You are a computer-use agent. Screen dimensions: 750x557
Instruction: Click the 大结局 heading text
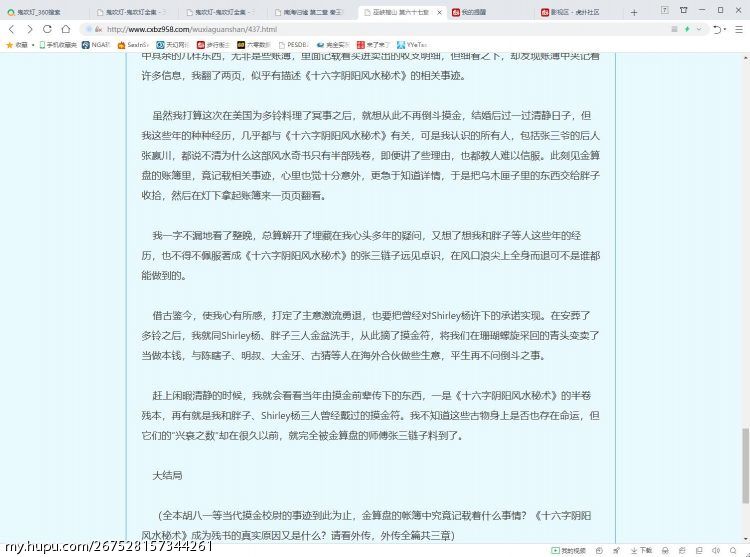point(167,476)
